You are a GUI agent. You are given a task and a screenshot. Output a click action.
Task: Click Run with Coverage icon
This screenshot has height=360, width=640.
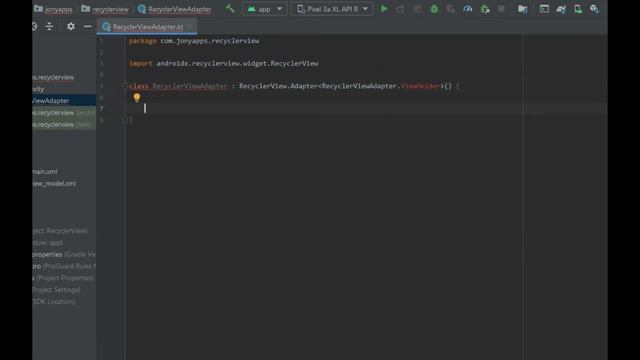pos(451,9)
